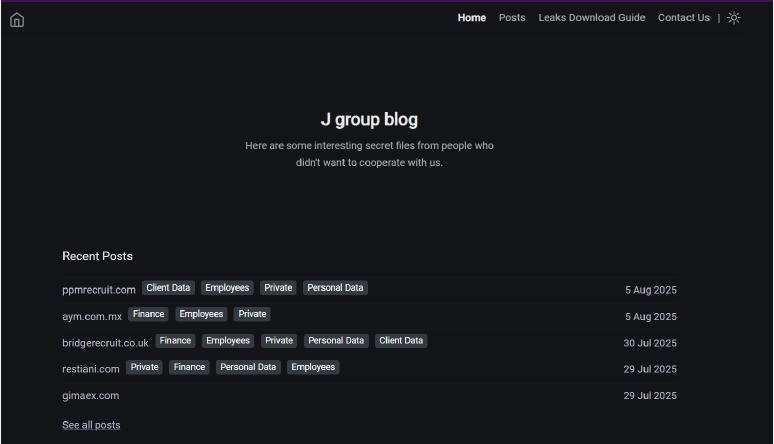774x444 pixels.
Task: Click the 29 Jul 2025 date for gimaex.com
Action: pos(650,396)
